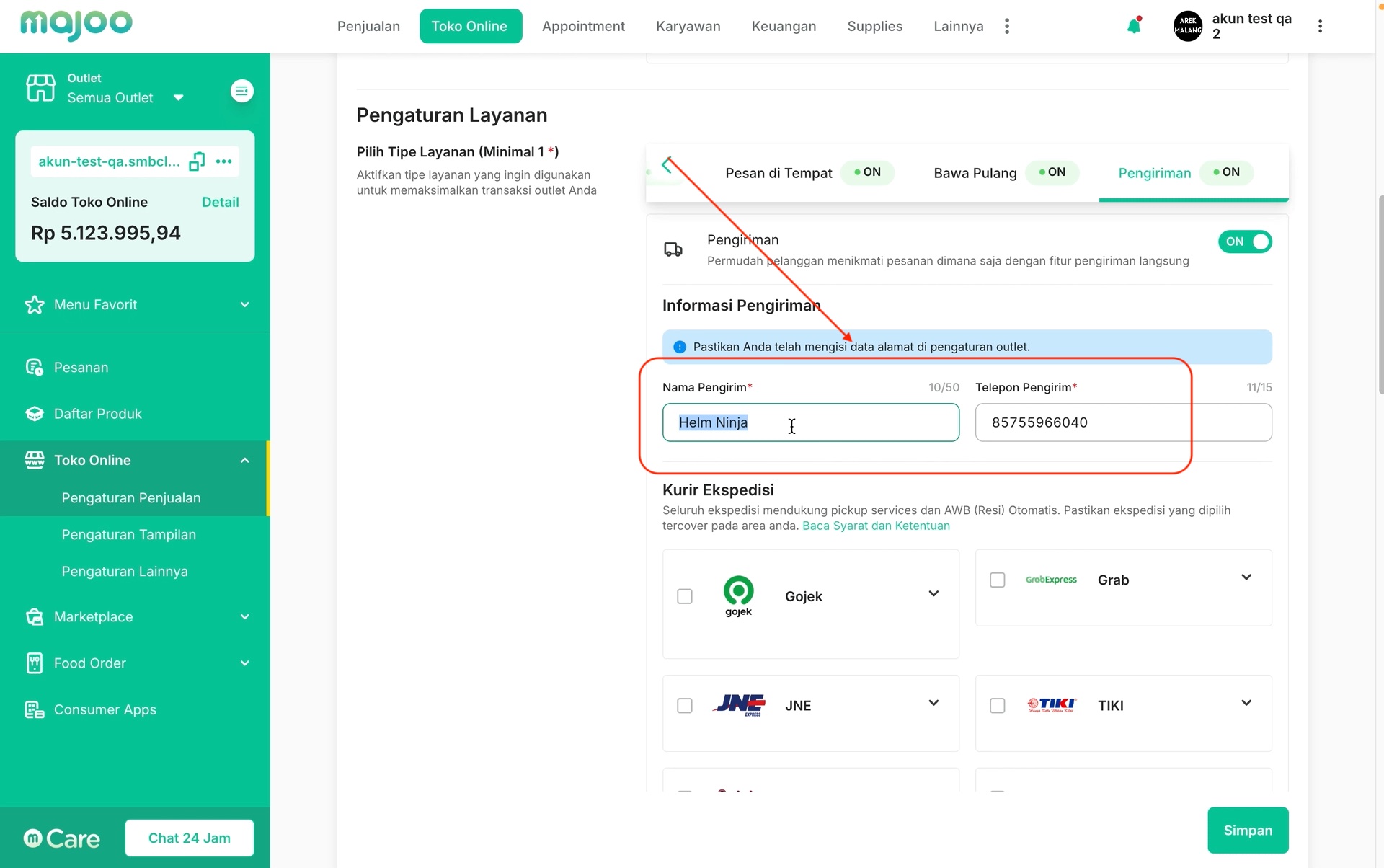
Task: Open the Penjualan top menu
Action: 368,26
